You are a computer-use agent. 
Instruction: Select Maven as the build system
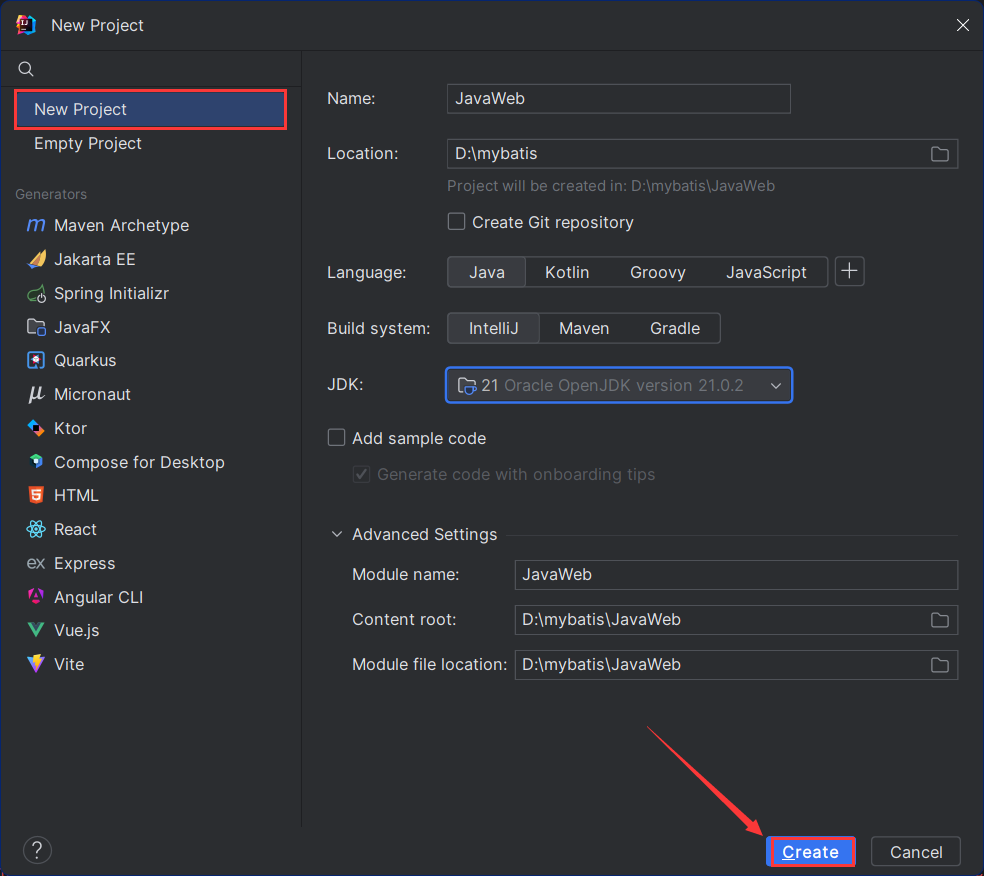click(x=584, y=328)
